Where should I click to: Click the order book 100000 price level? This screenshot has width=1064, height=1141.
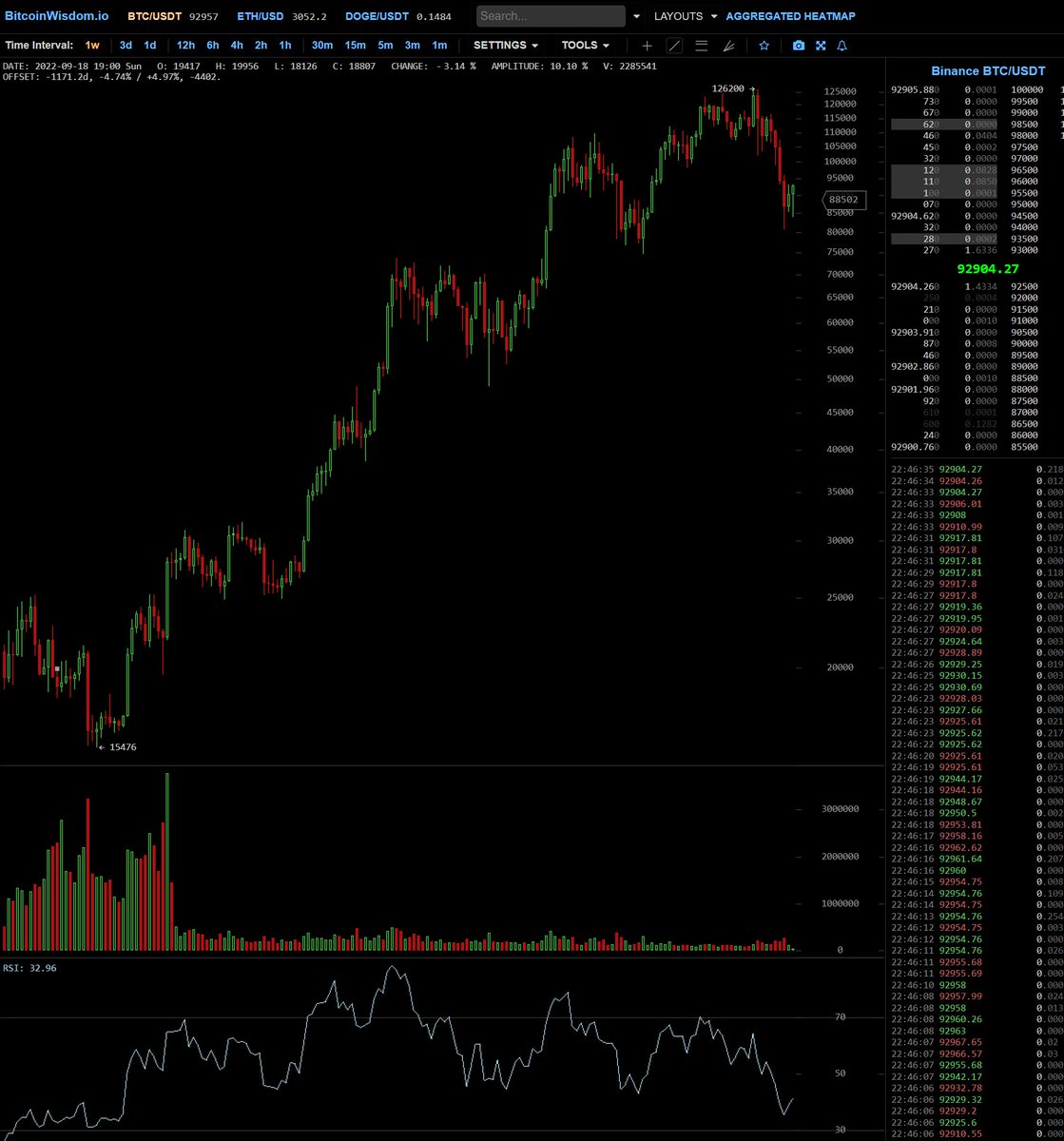(1026, 89)
